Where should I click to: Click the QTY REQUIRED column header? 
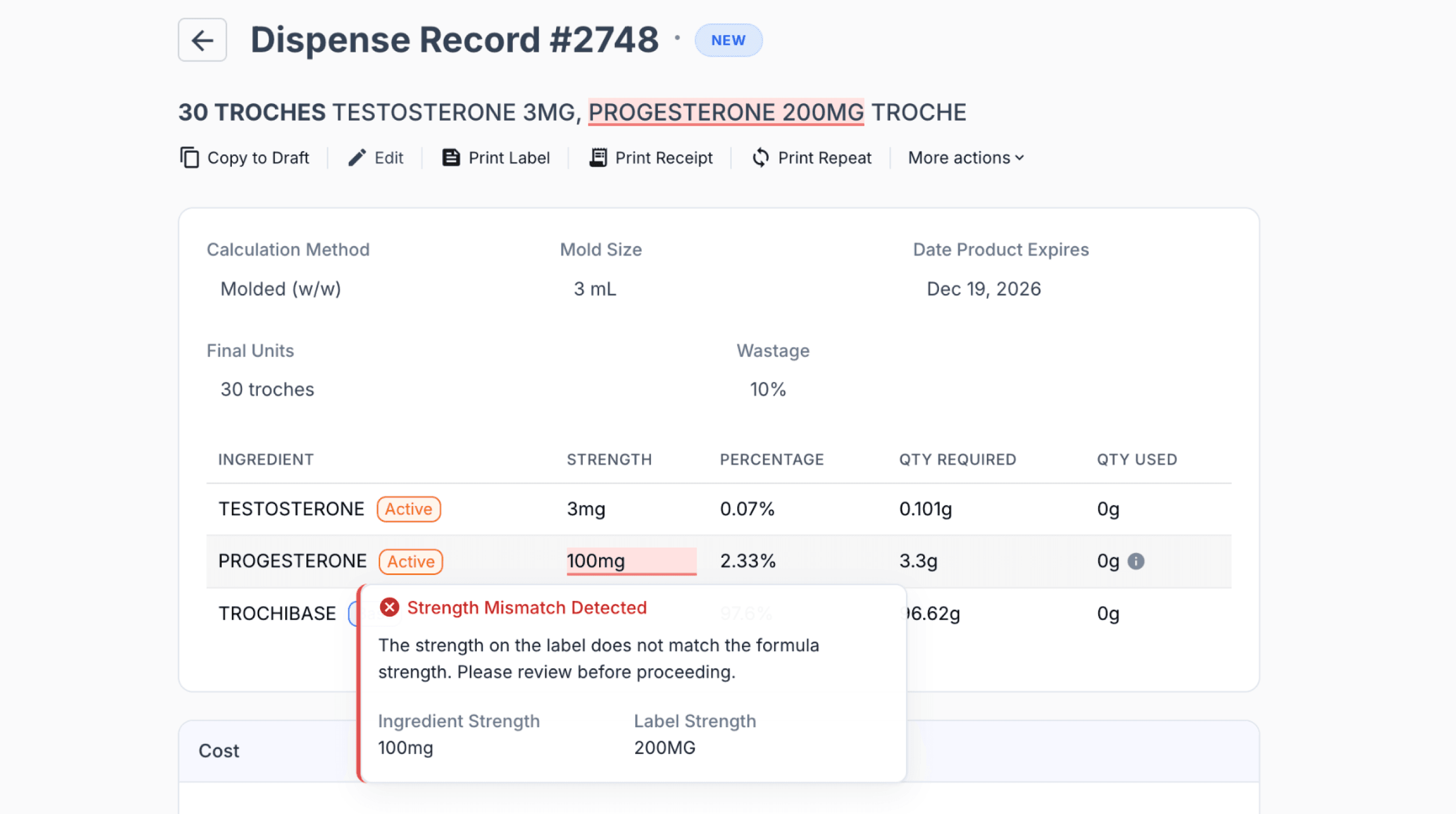[958, 459]
